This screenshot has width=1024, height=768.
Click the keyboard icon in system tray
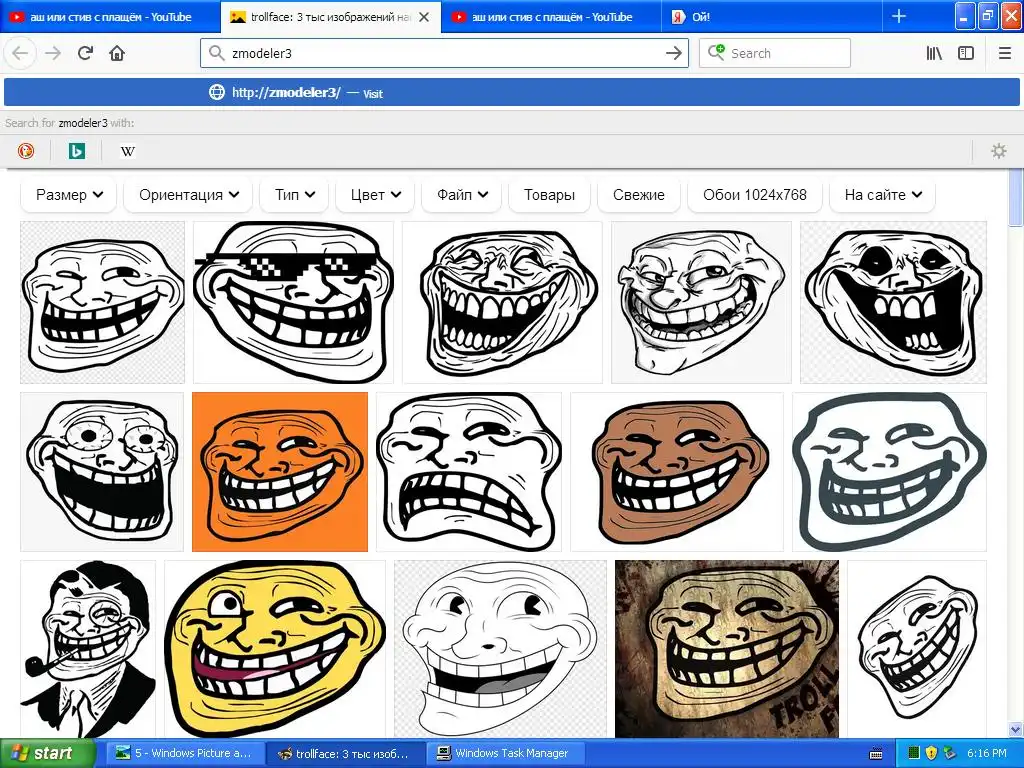tap(876, 754)
